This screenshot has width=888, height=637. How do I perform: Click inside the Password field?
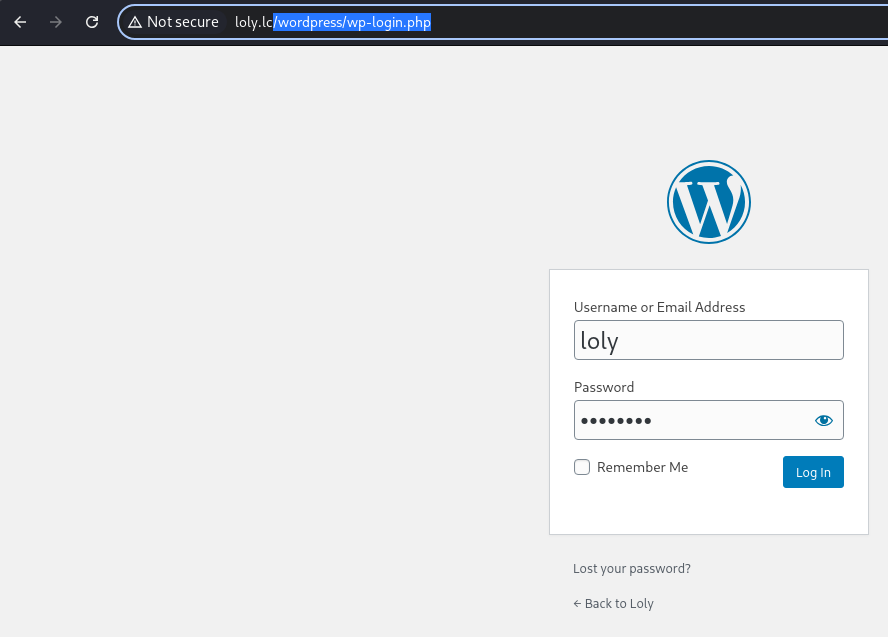691,420
